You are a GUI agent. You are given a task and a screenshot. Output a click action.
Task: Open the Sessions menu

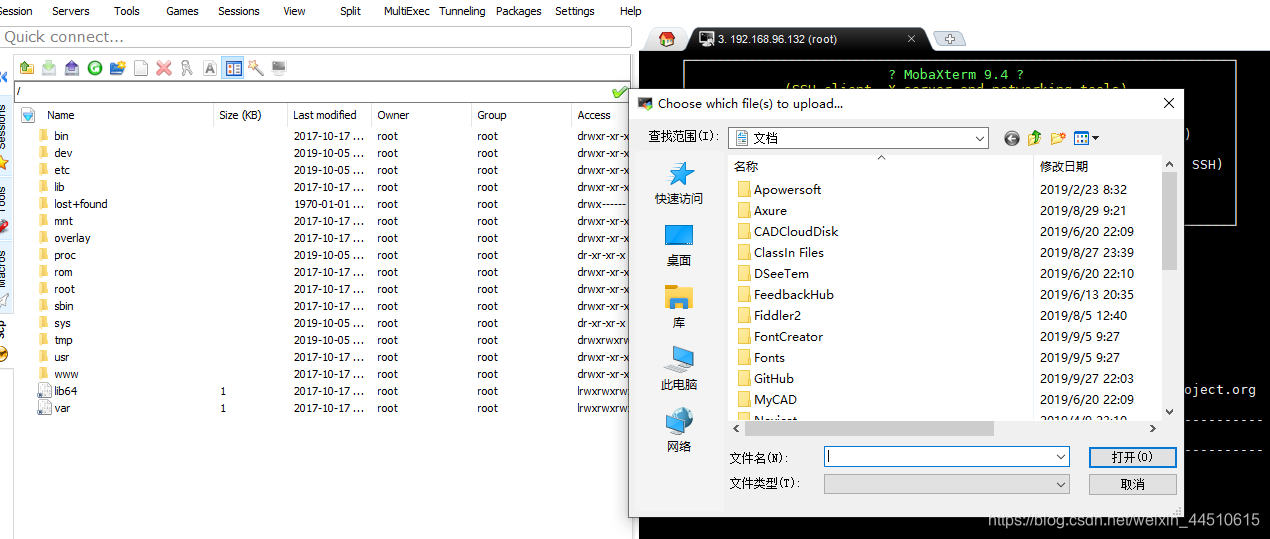(238, 11)
